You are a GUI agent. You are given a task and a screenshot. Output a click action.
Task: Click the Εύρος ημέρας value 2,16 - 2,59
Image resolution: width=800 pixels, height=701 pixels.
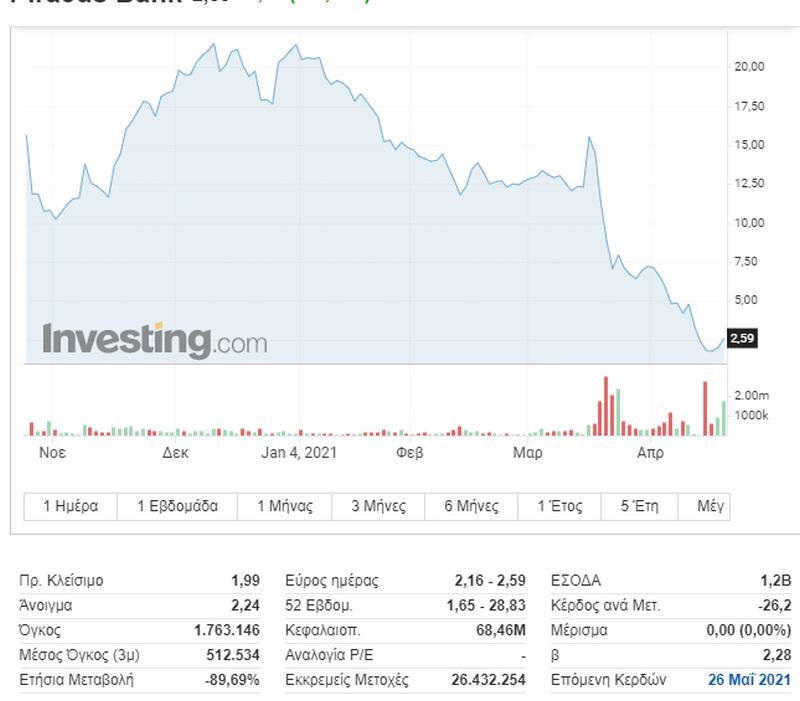pyautogui.click(x=490, y=581)
